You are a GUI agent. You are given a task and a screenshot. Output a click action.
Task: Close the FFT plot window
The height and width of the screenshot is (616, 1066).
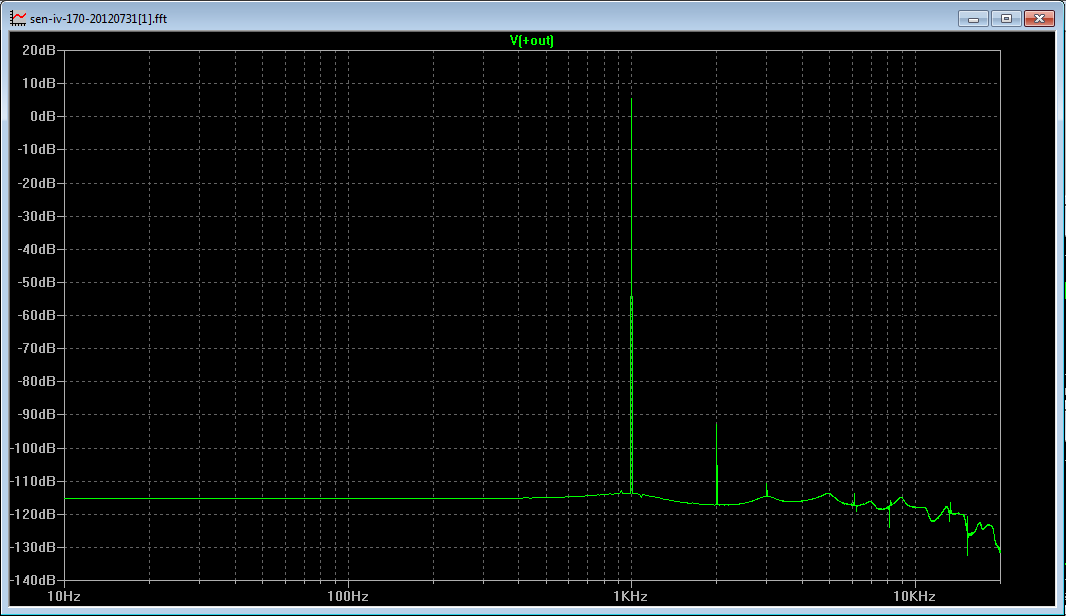[1039, 18]
